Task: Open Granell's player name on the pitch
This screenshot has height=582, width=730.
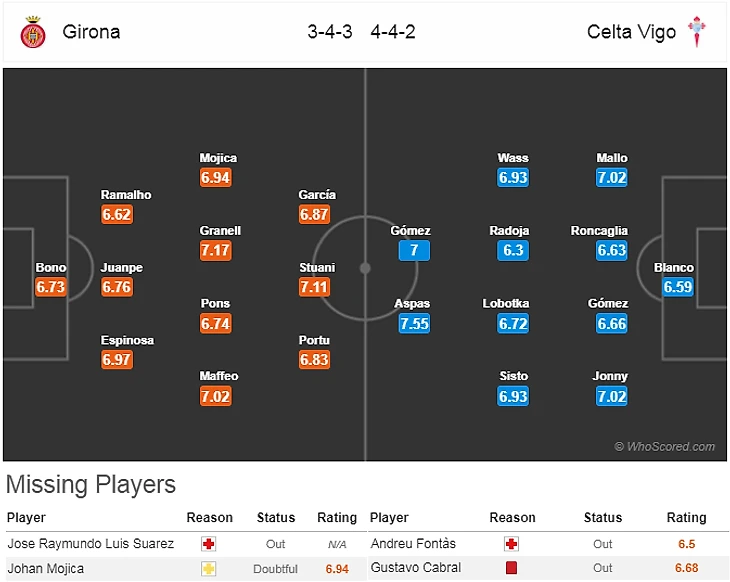Action: [220, 231]
